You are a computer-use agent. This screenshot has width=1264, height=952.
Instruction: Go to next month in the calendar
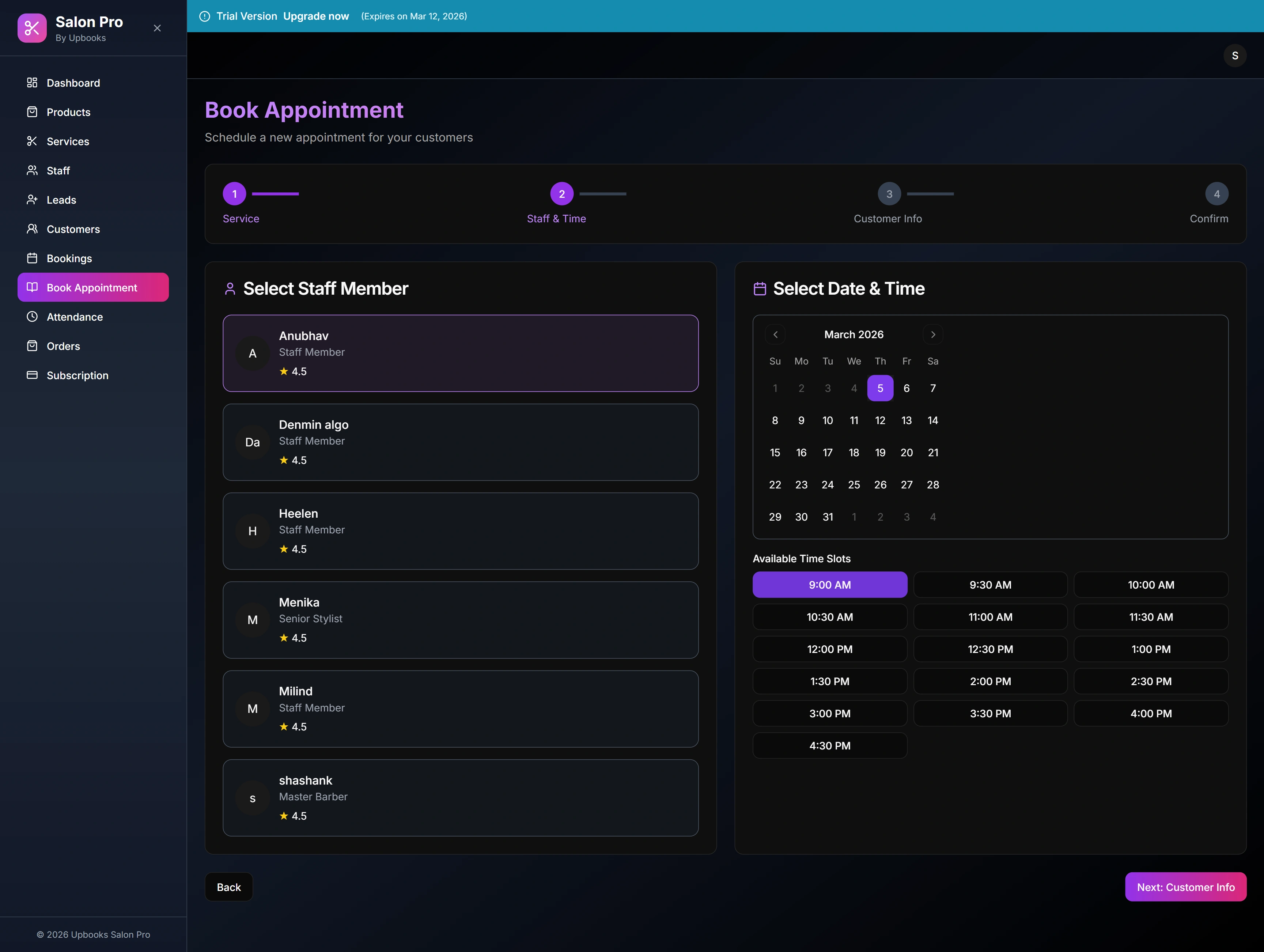(x=932, y=334)
